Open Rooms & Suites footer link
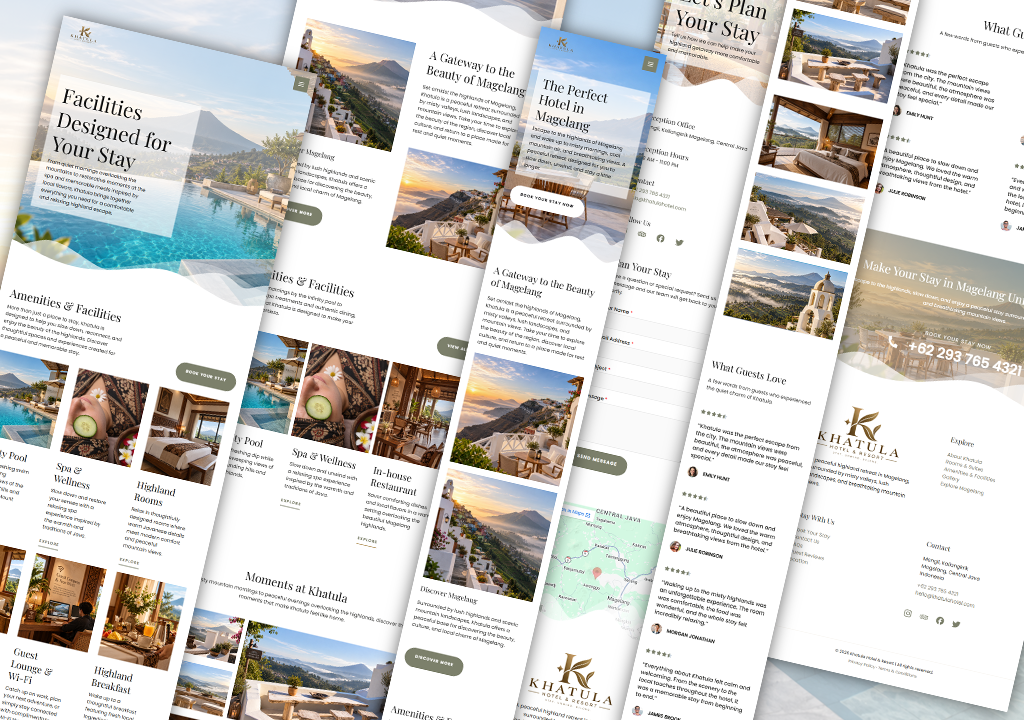 tap(964, 466)
